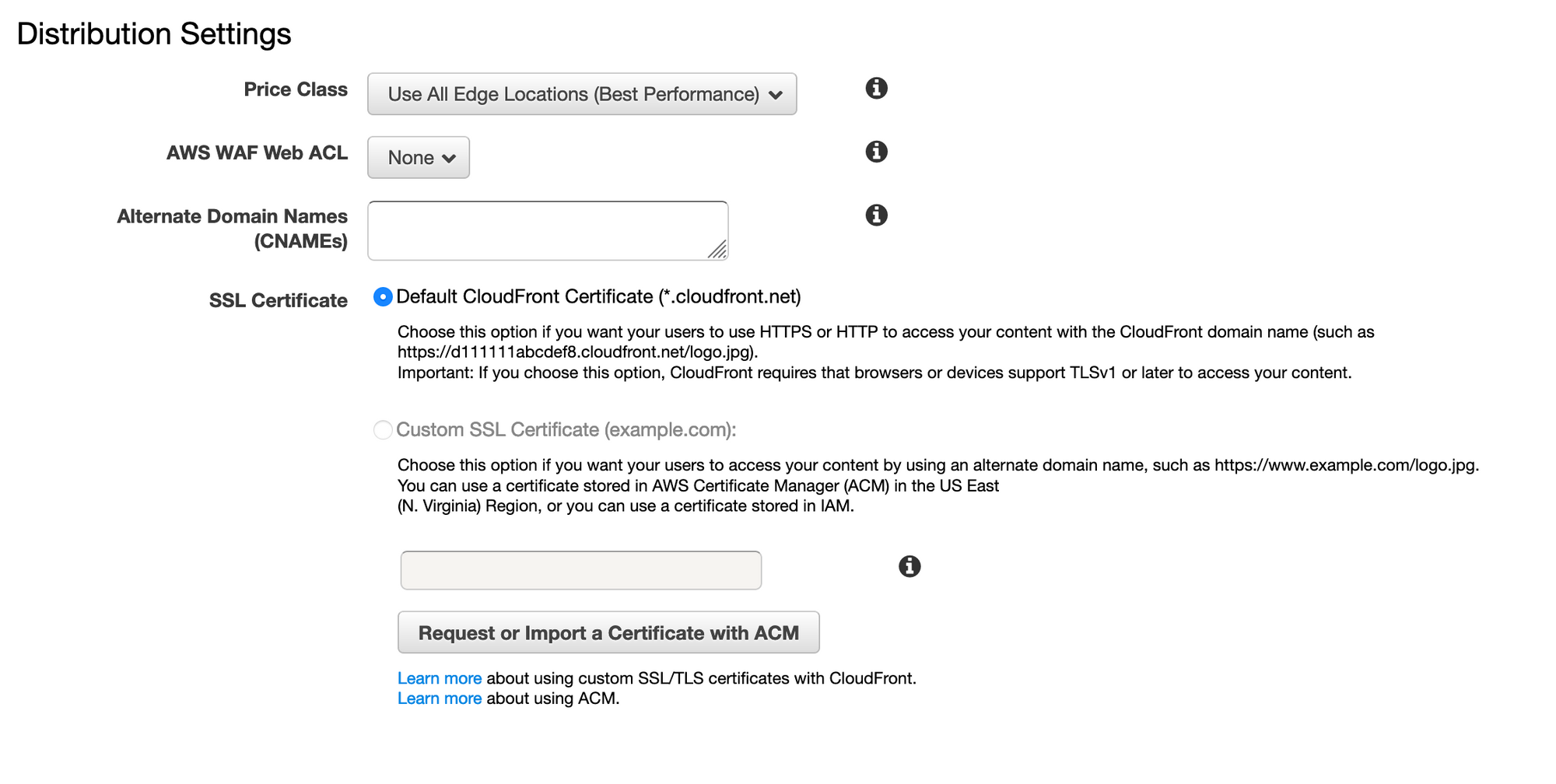Open the AWS WAF Web ACL dropdown
The image size is (1556, 784).
419,157
